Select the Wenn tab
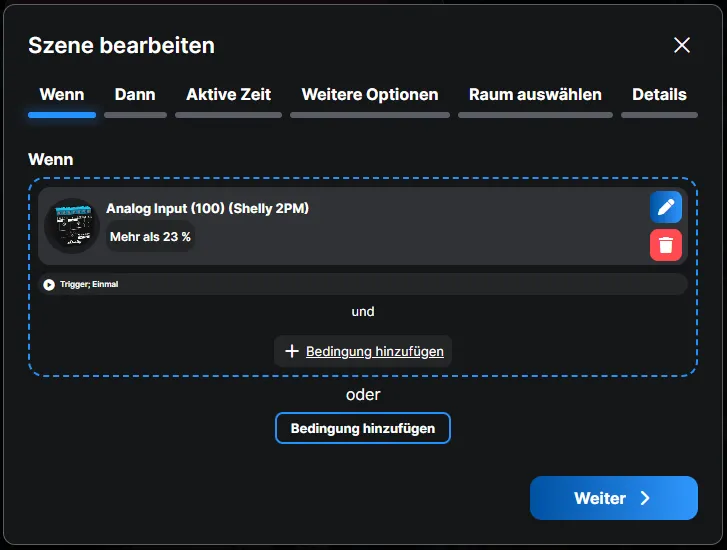Viewport: 727px width, 550px height. click(x=61, y=95)
